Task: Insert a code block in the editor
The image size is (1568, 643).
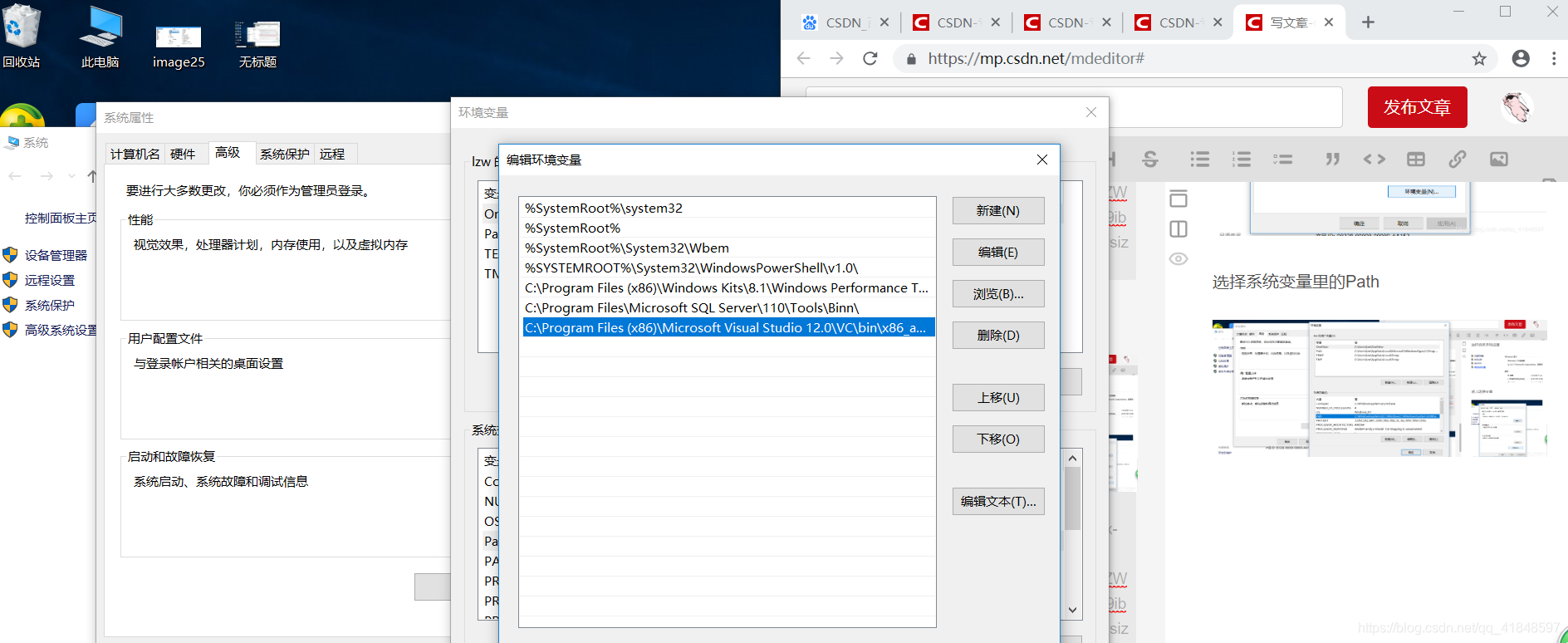Action: tap(1374, 159)
